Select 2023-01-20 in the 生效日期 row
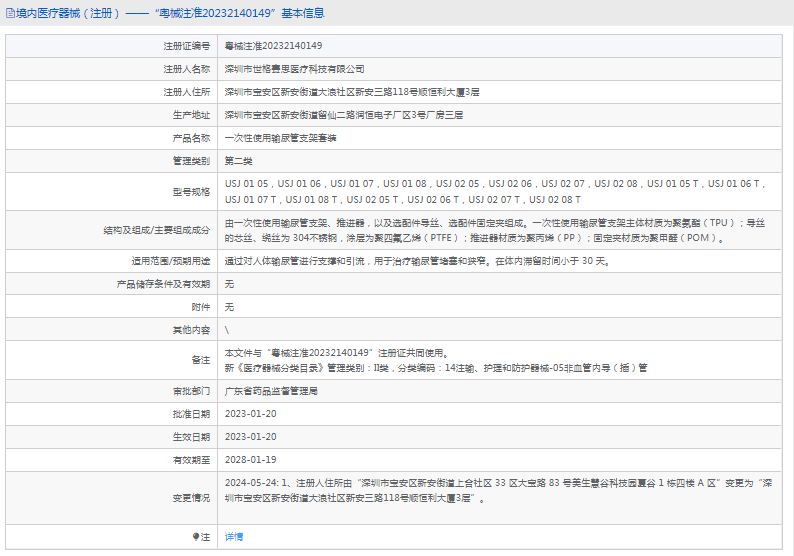794x556 pixels. tap(251, 437)
